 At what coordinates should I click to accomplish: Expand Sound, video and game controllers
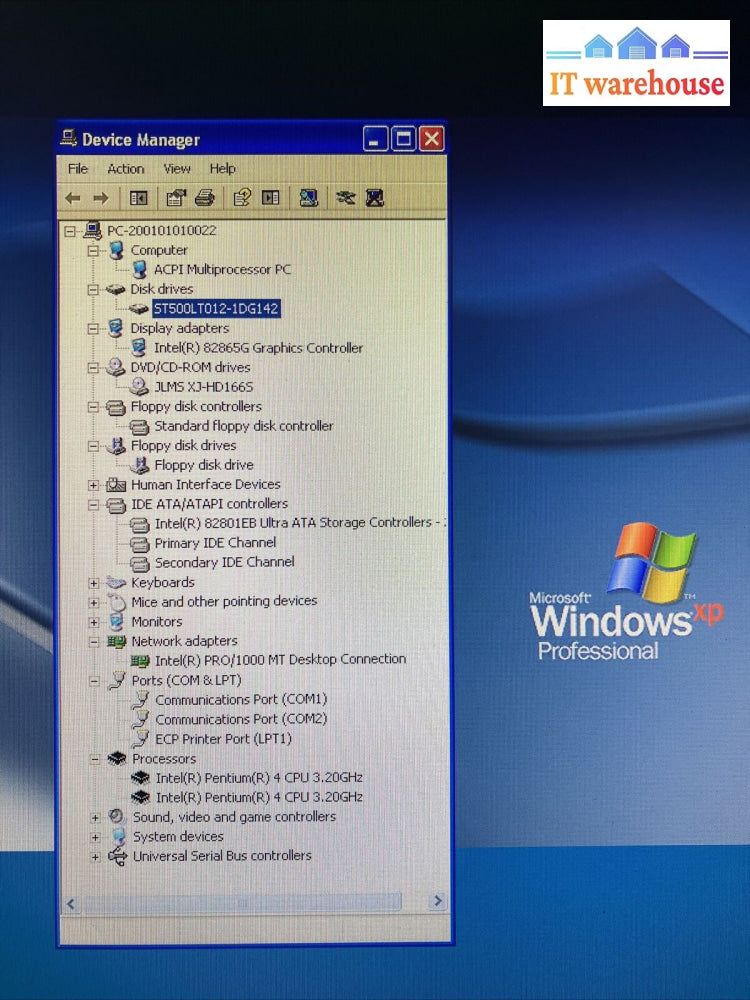coord(95,818)
